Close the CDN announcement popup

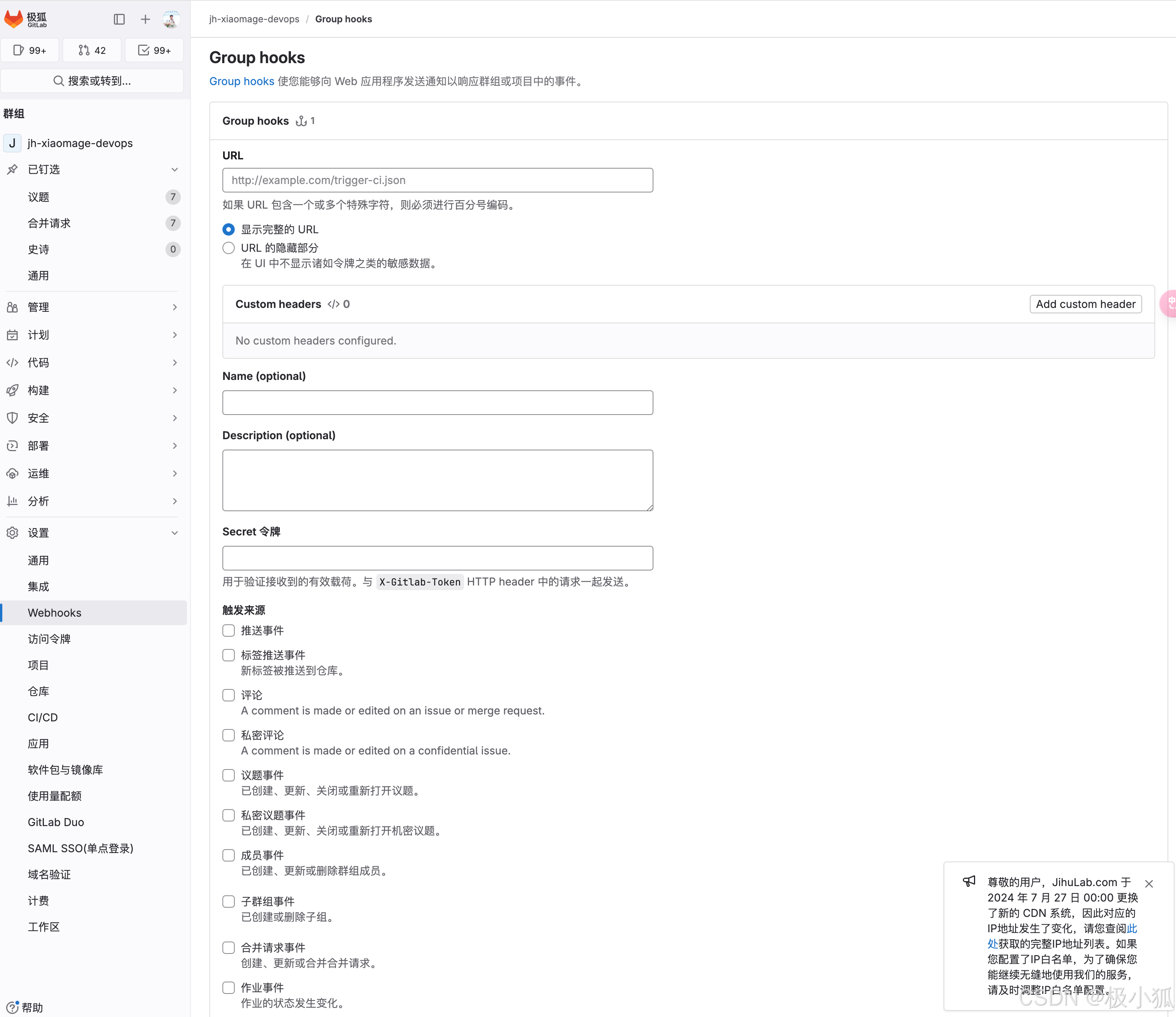1149,883
